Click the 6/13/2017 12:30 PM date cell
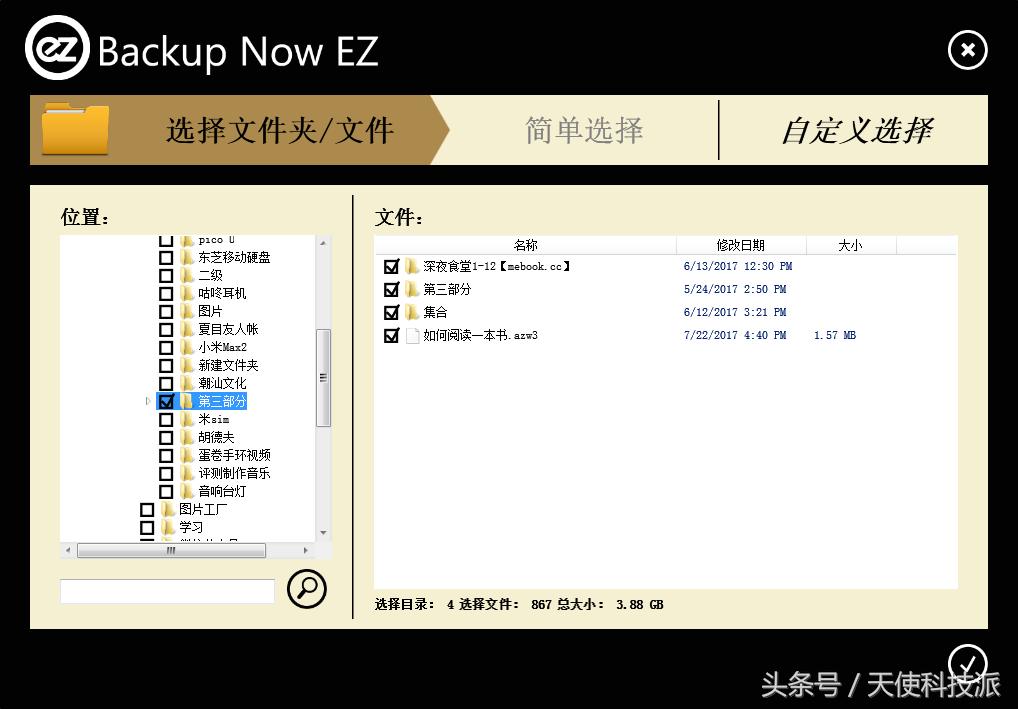The image size is (1018, 709). [x=737, y=266]
